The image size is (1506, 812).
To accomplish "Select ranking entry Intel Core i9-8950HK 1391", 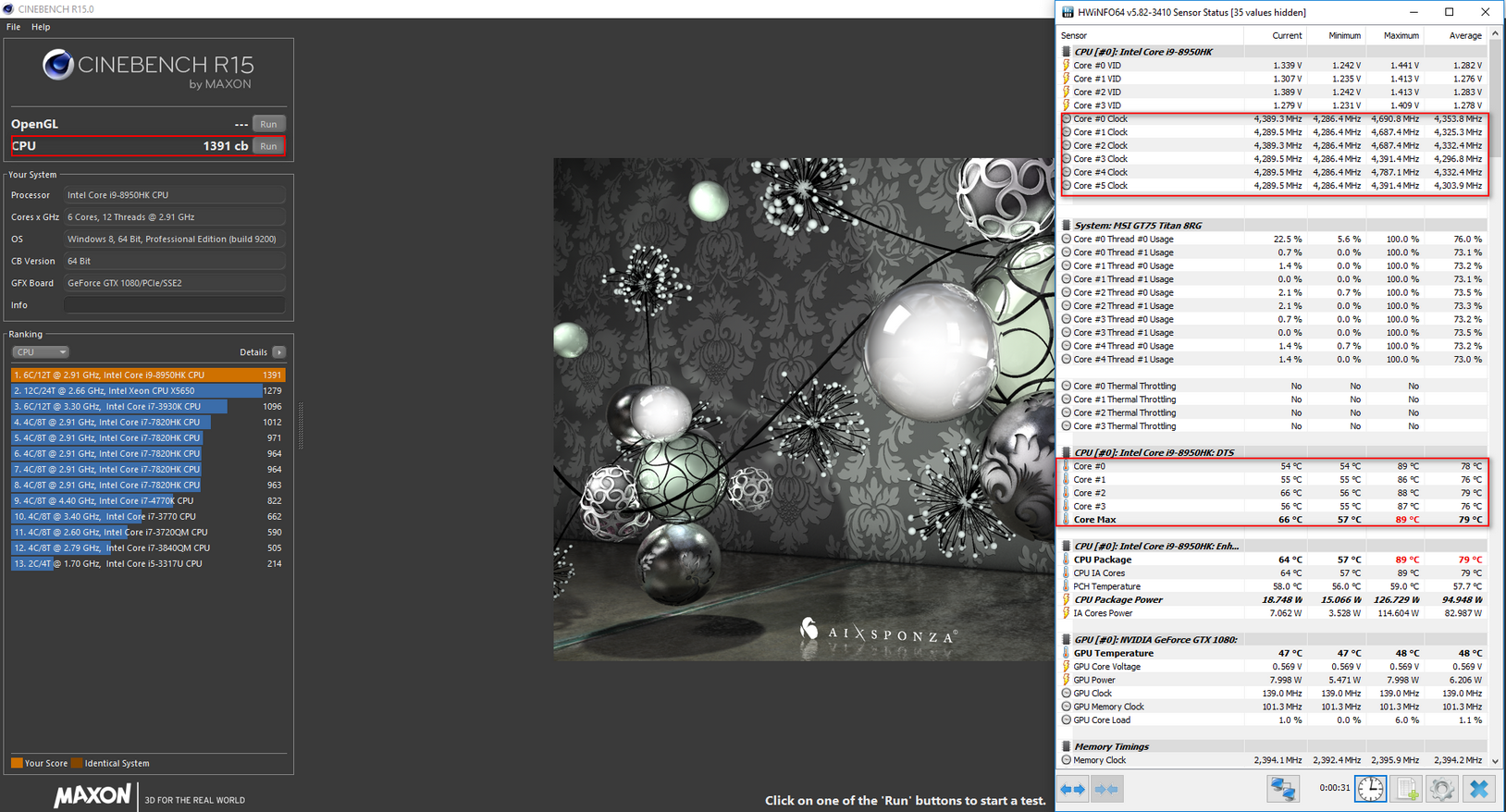I will point(148,375).
